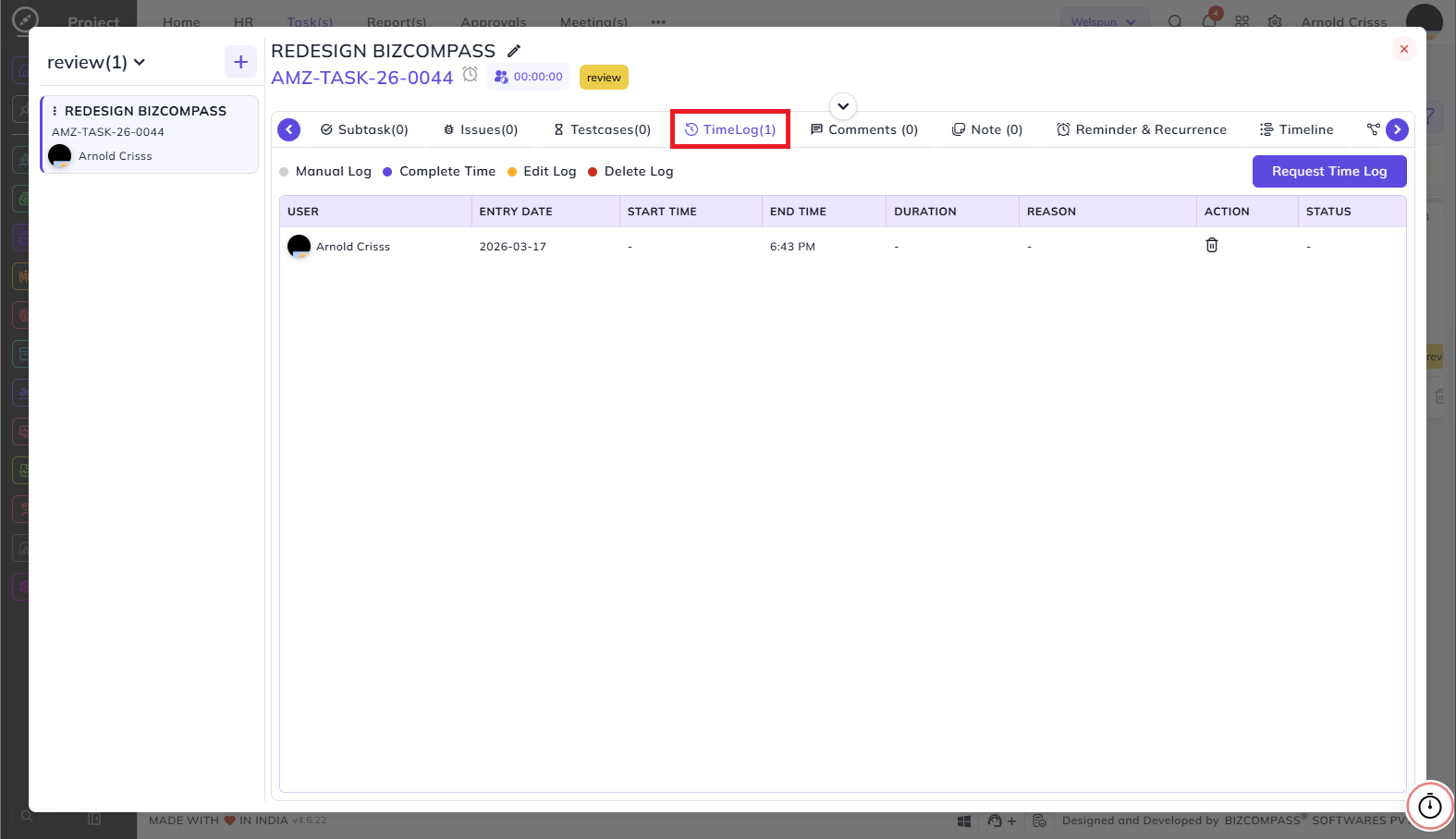Click the pencil icon beside REDESIGN BIZCOMPASS title

pyautogui.click(x=514, y=51)
